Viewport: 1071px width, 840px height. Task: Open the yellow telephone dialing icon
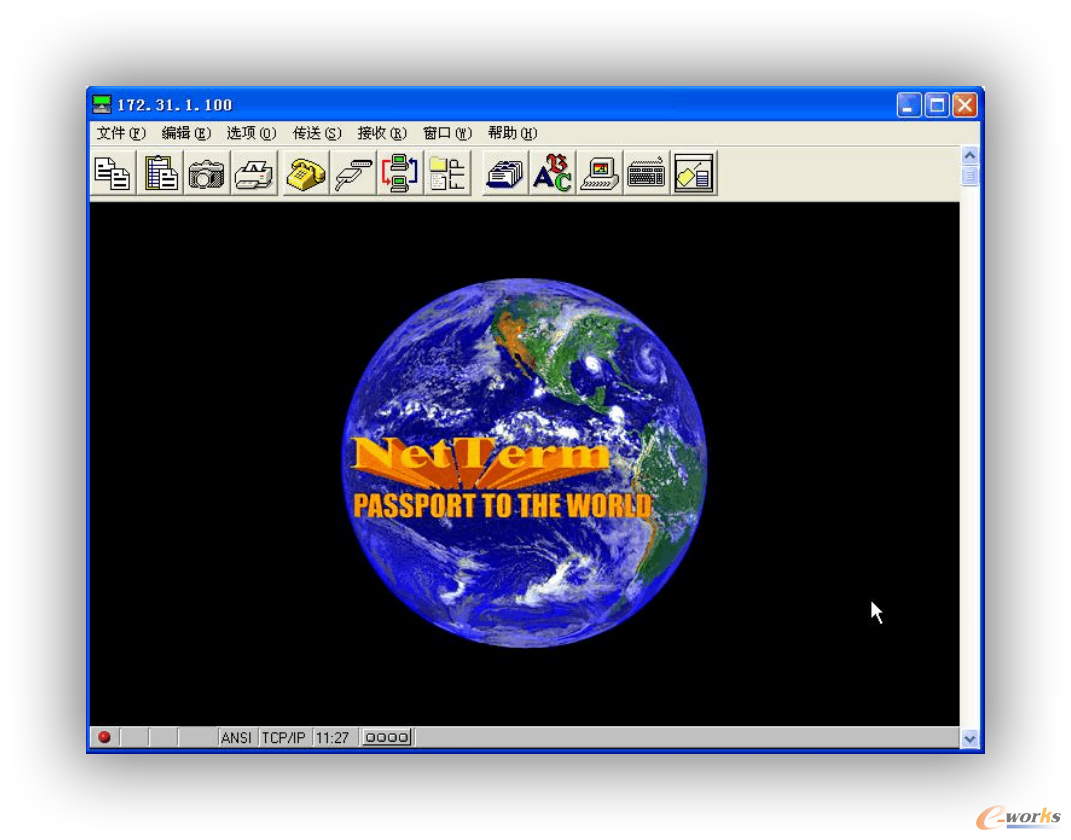coord(305,173)
